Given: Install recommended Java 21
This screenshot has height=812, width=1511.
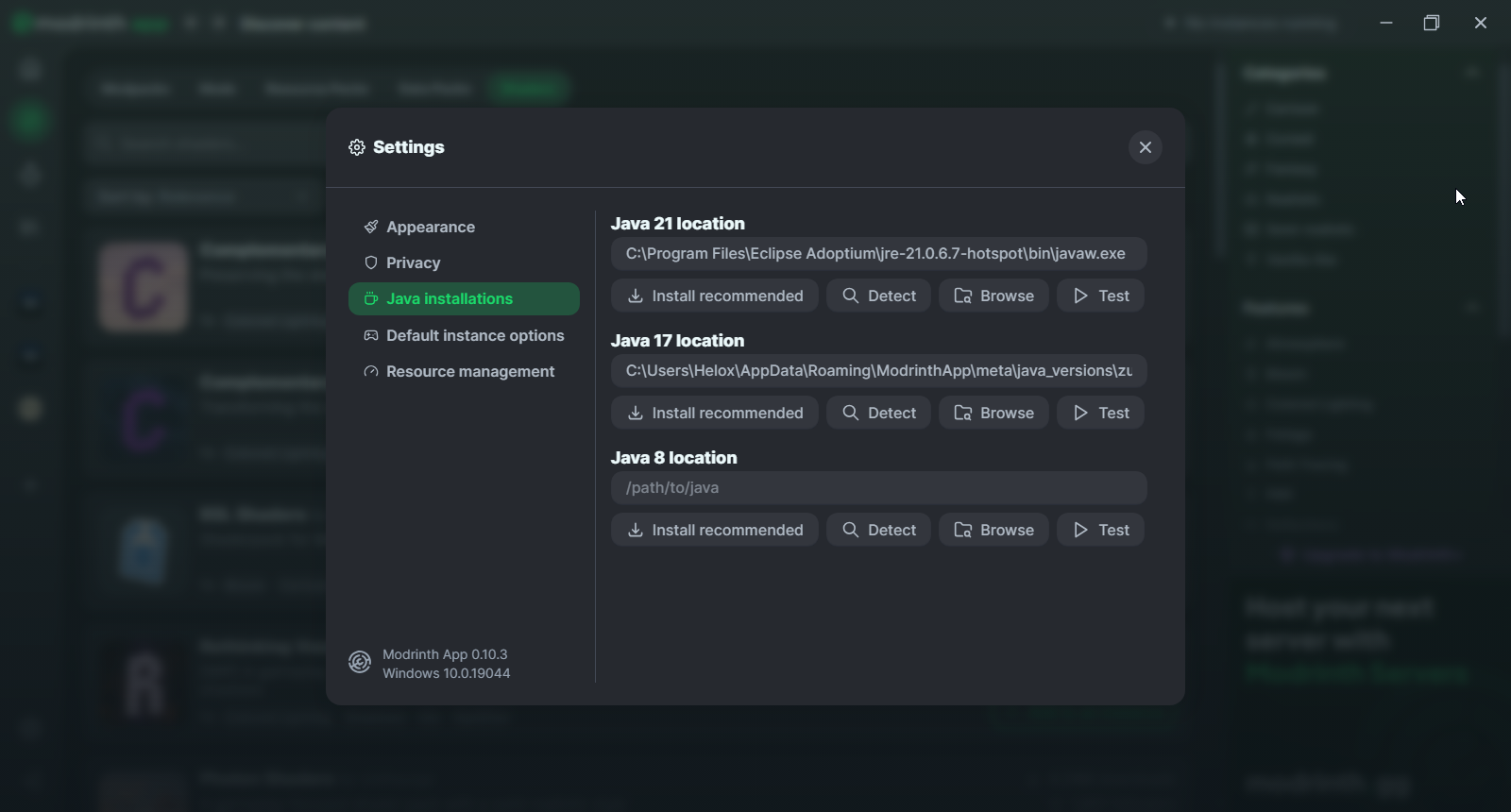Looking at the screenshot, I should [x=715, y=296].
